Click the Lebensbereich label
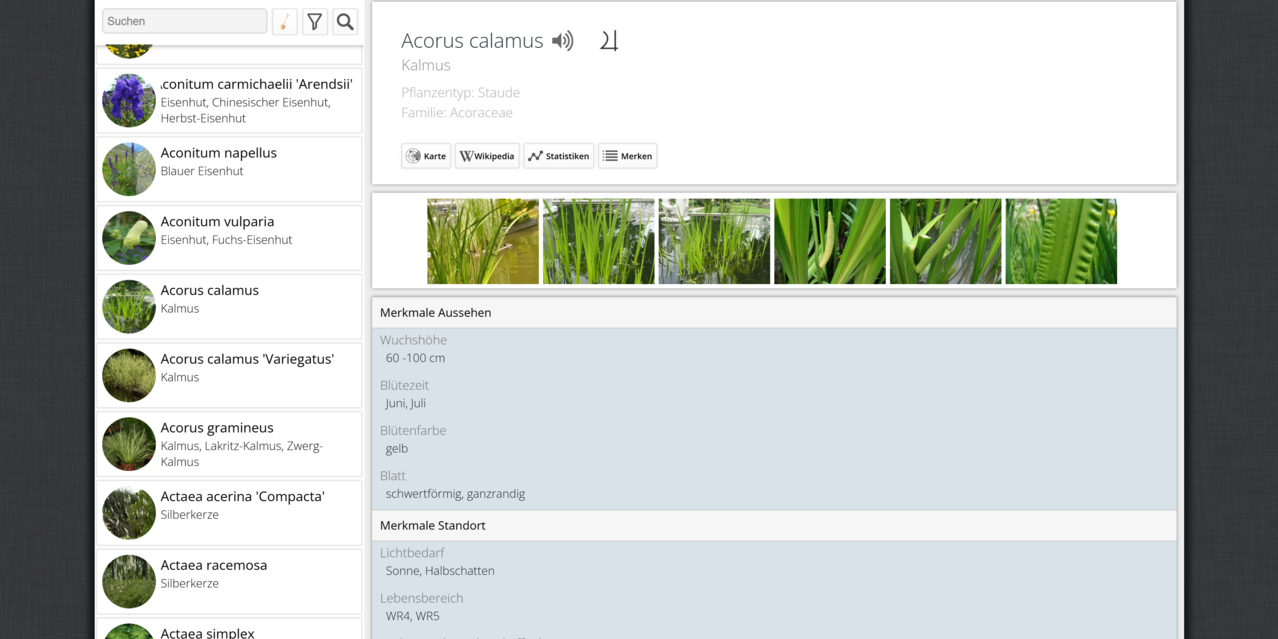The height and width of the screenshot is (639, 1278). 422,598
